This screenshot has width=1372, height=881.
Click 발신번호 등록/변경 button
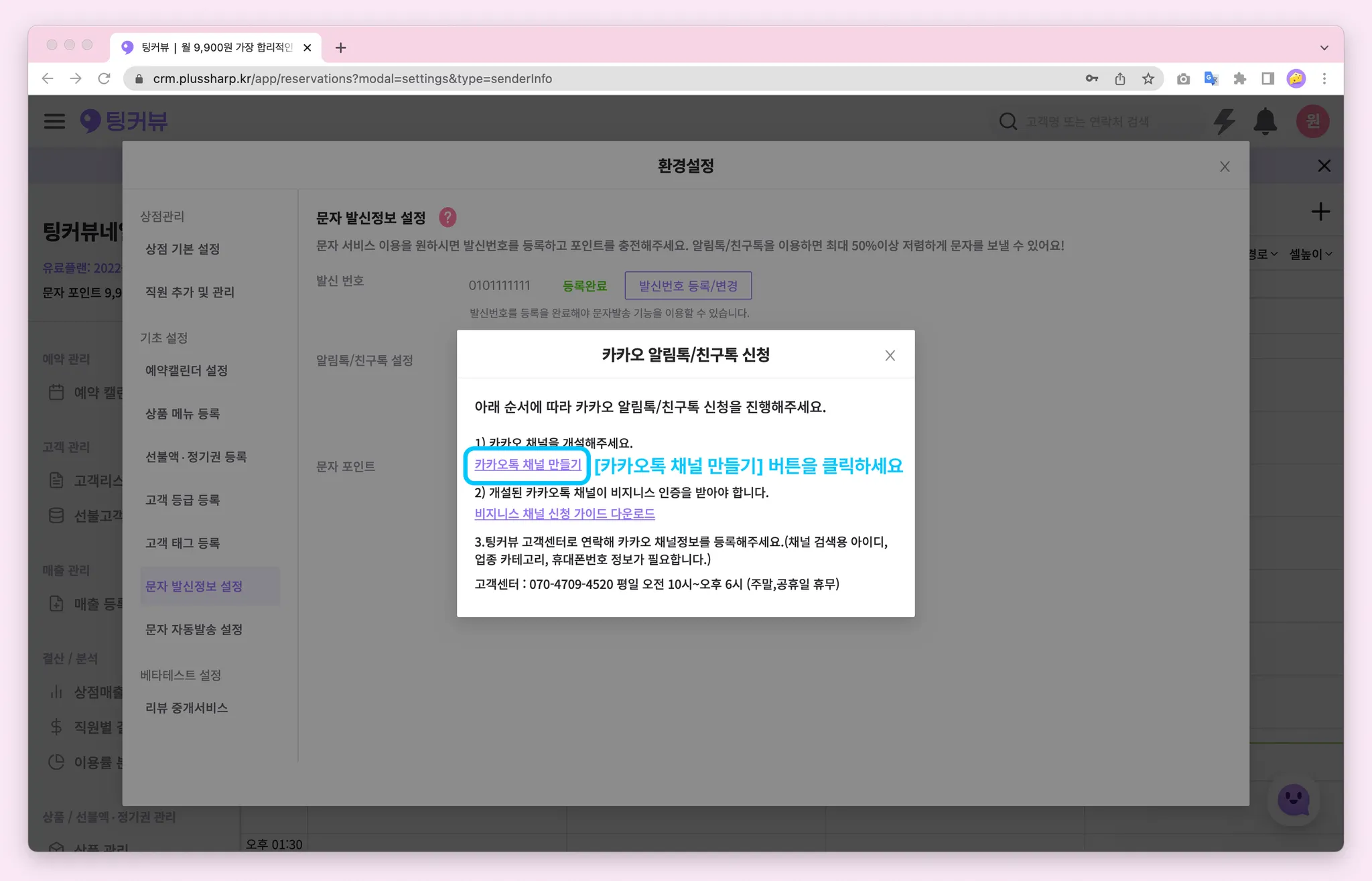687,286
